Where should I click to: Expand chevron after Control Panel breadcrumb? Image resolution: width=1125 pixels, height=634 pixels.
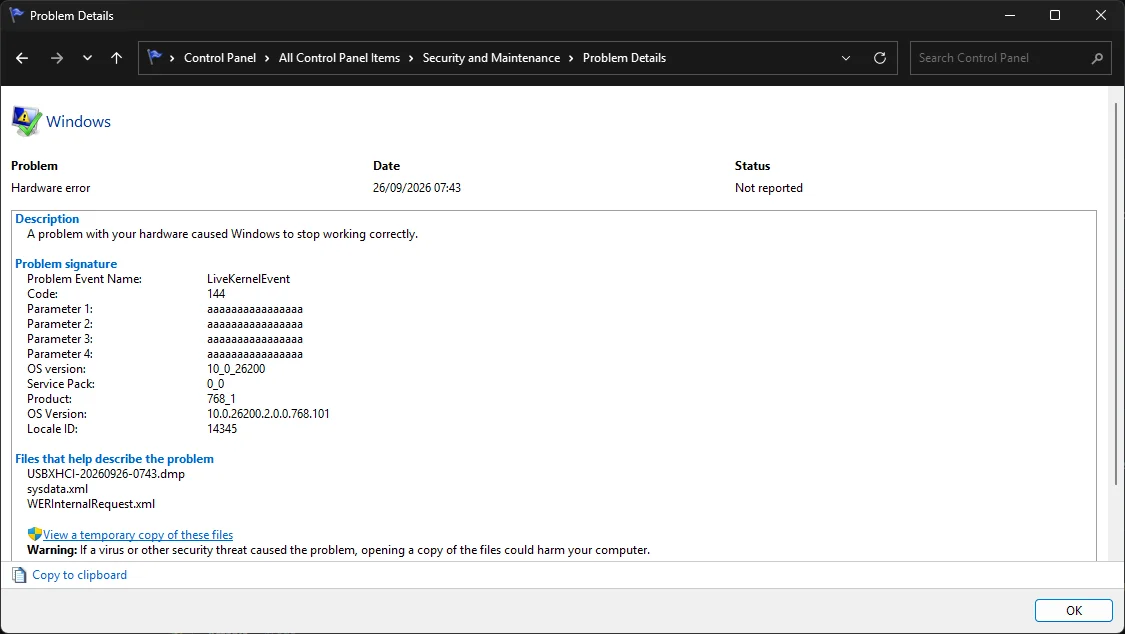(267, 58)
